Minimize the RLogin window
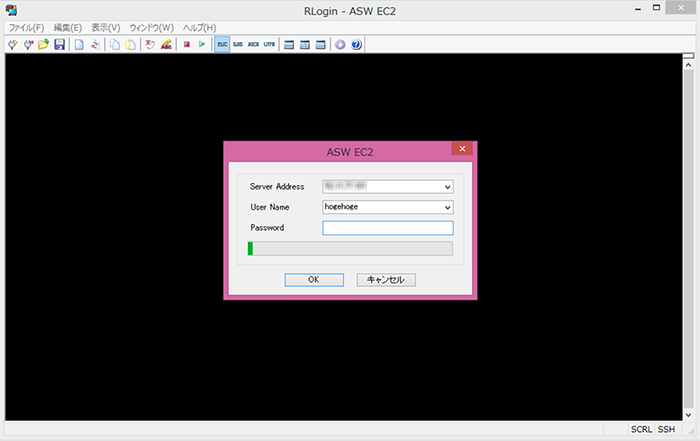 click(638, 8)
